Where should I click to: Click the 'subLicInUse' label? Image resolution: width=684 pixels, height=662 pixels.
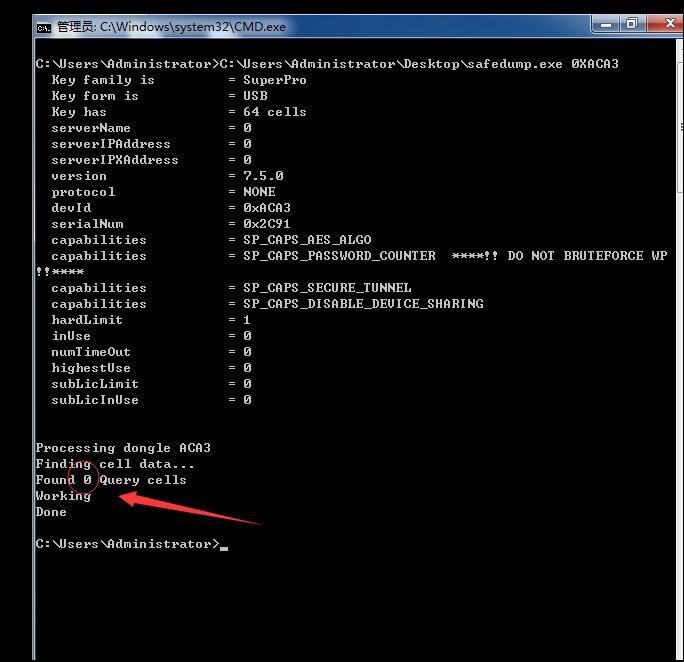[95, 400]
